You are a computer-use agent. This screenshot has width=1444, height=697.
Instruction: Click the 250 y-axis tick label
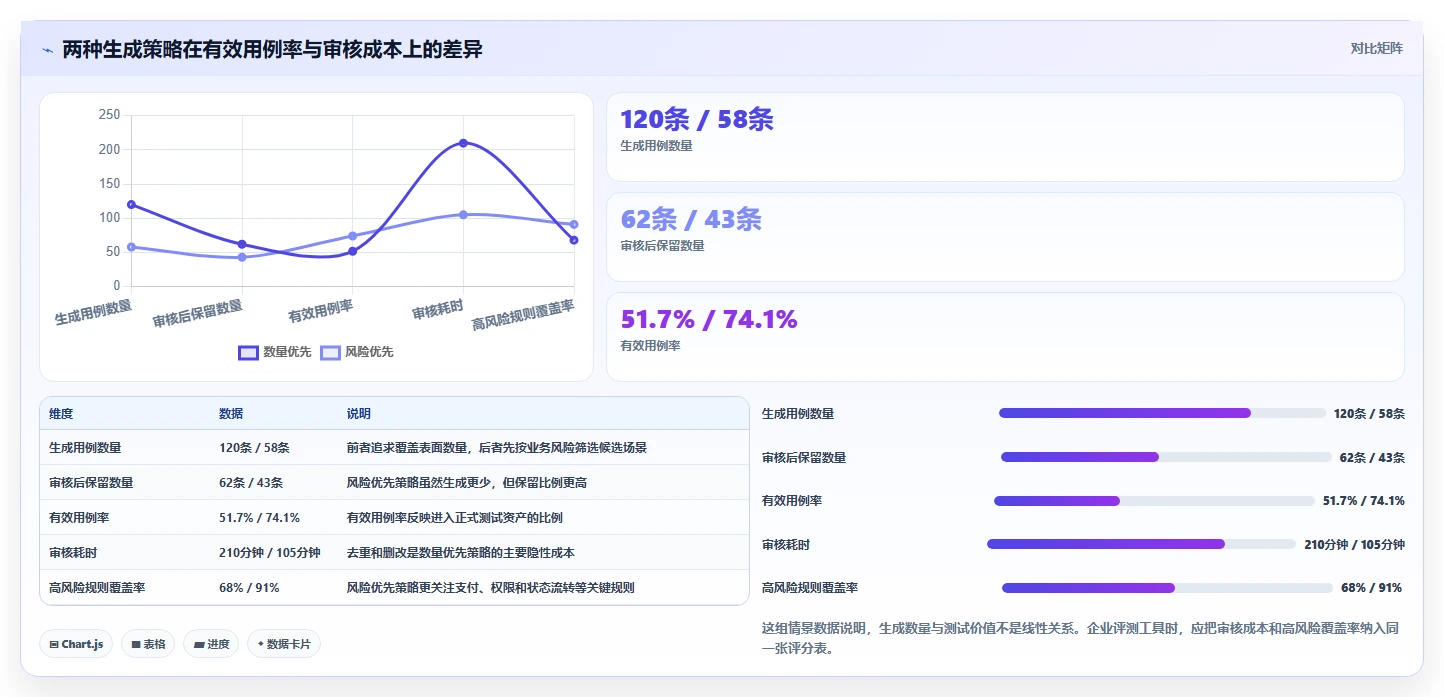pos(109,115)
